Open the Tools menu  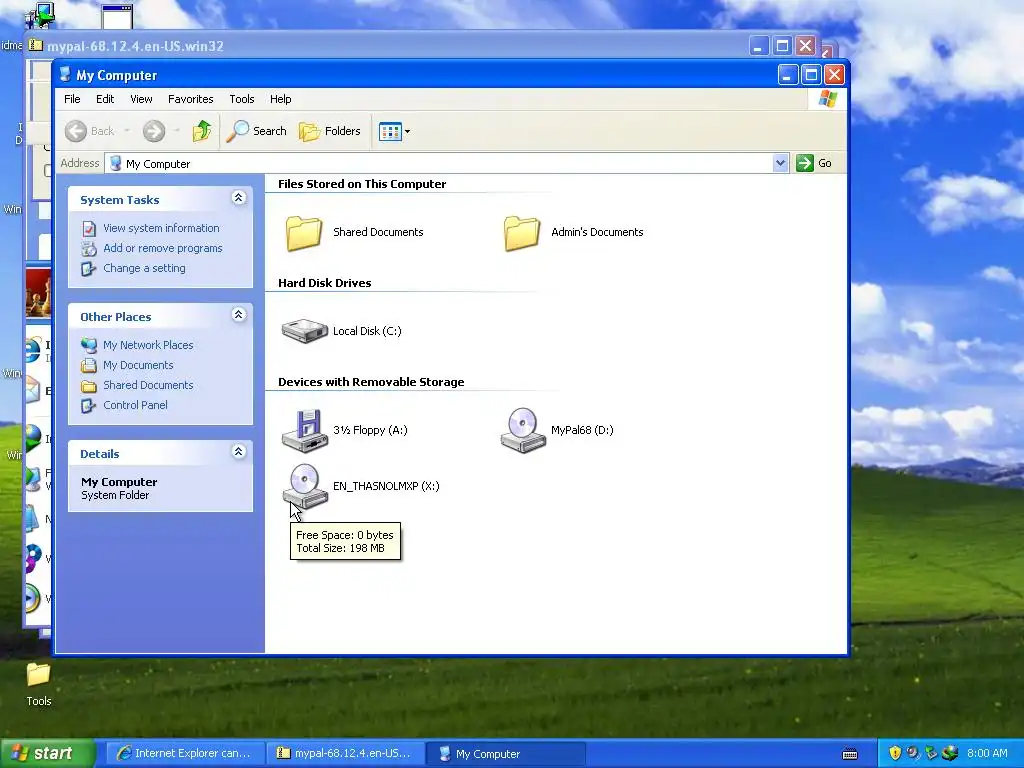pyautogui.click(x=242, y=99)
